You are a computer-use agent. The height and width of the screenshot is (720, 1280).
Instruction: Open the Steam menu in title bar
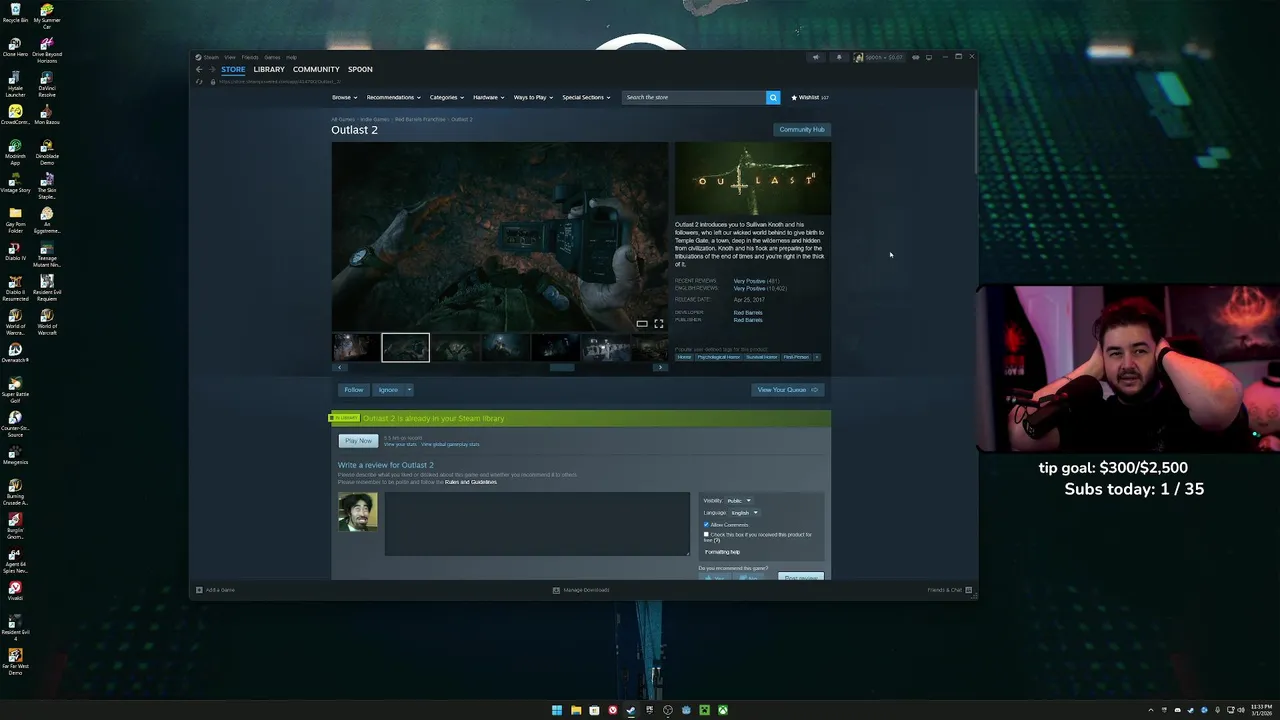point(211,57)
